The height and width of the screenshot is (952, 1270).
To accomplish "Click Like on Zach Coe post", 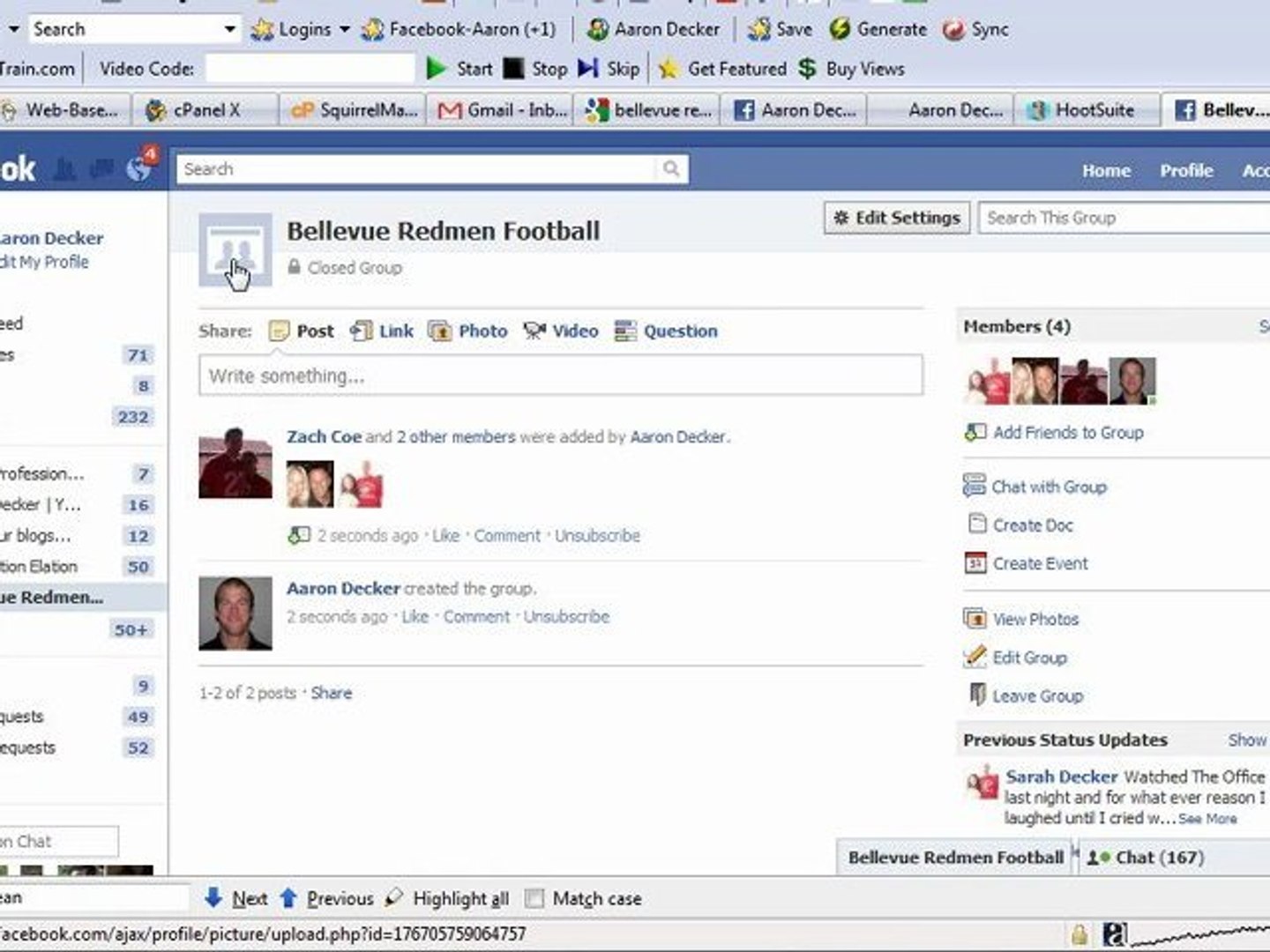I will point(446,535).
